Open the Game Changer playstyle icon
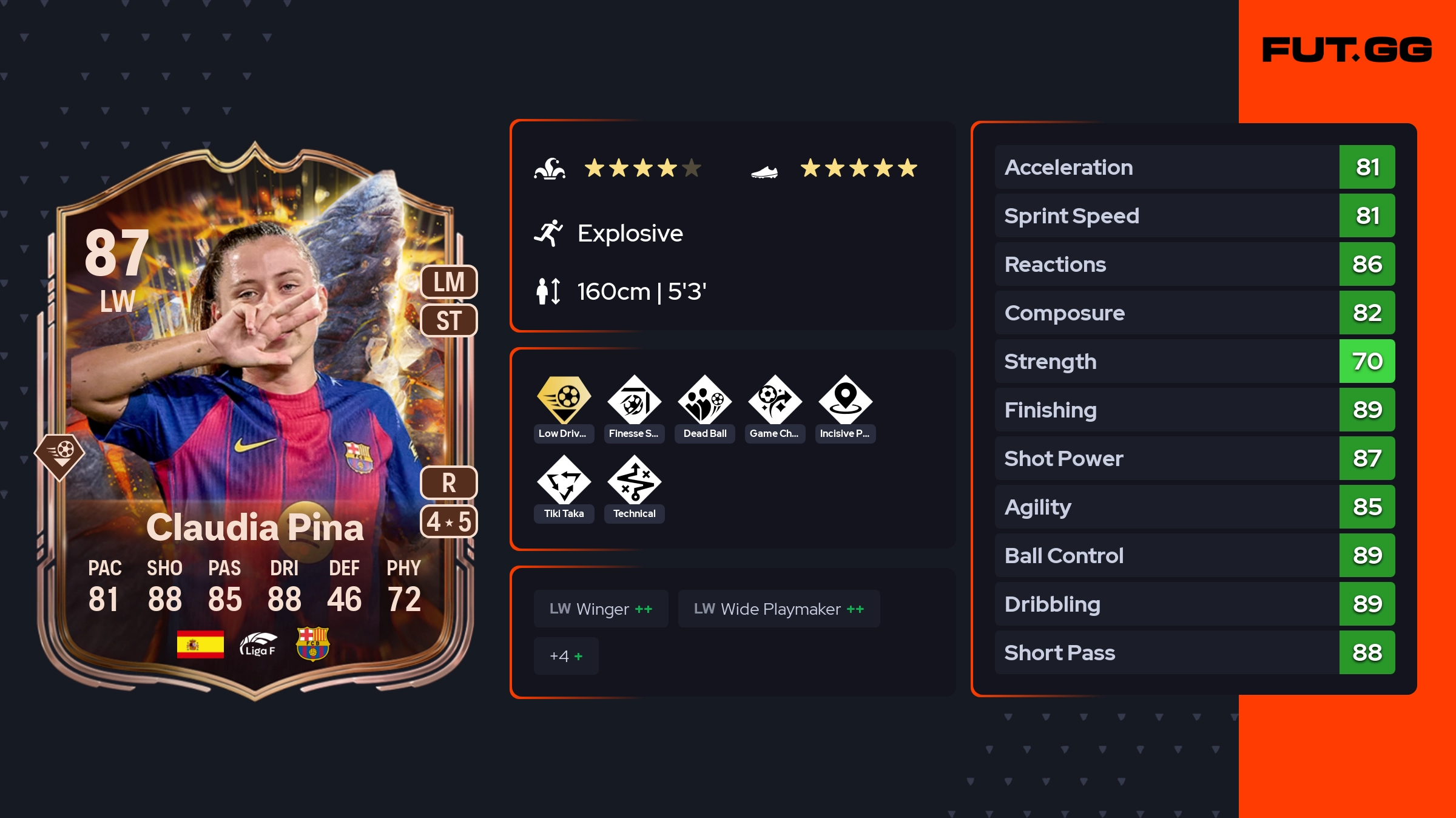1456x818 pixels. tap(775, 399)
